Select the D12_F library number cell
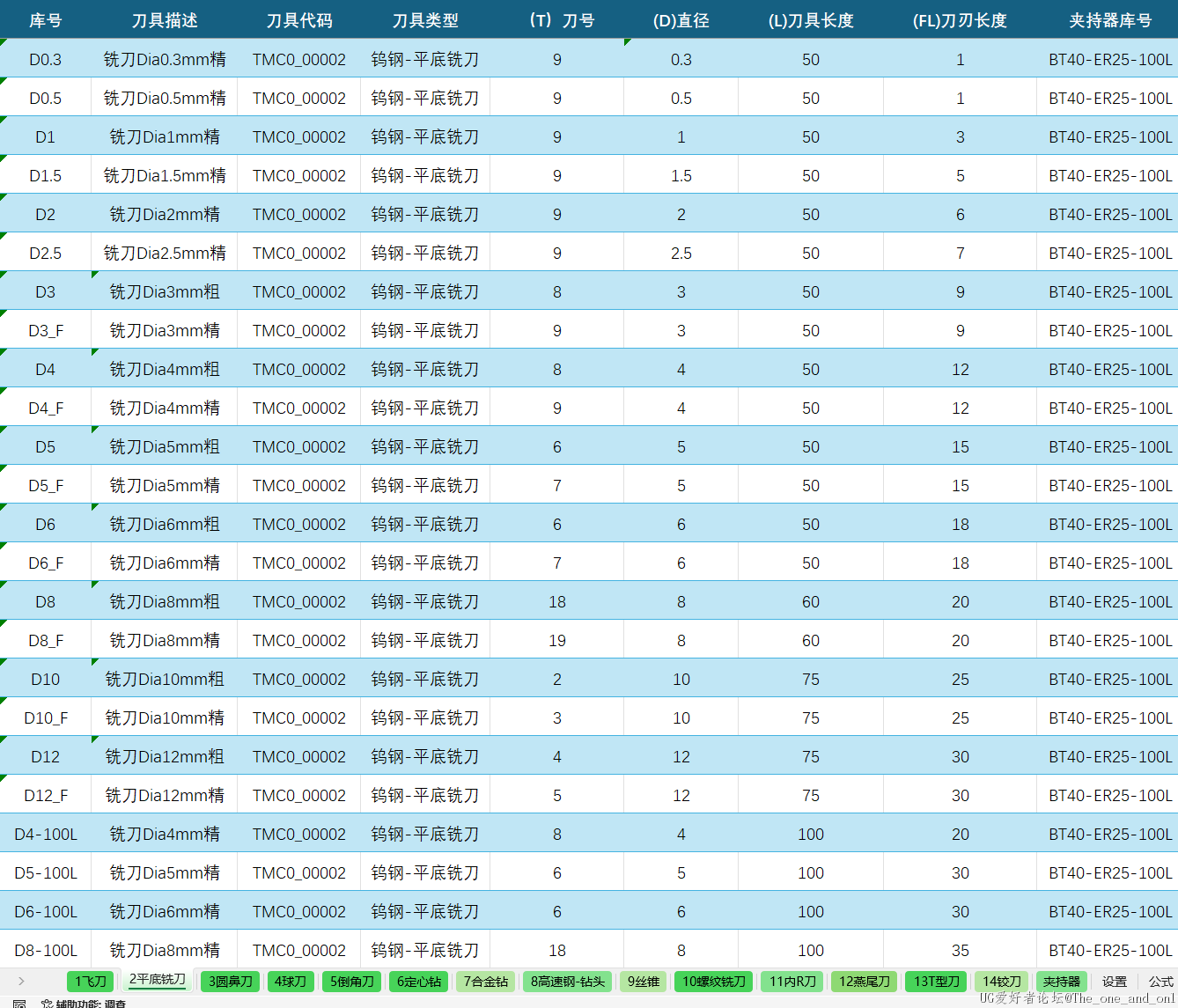 click(45, 795)
